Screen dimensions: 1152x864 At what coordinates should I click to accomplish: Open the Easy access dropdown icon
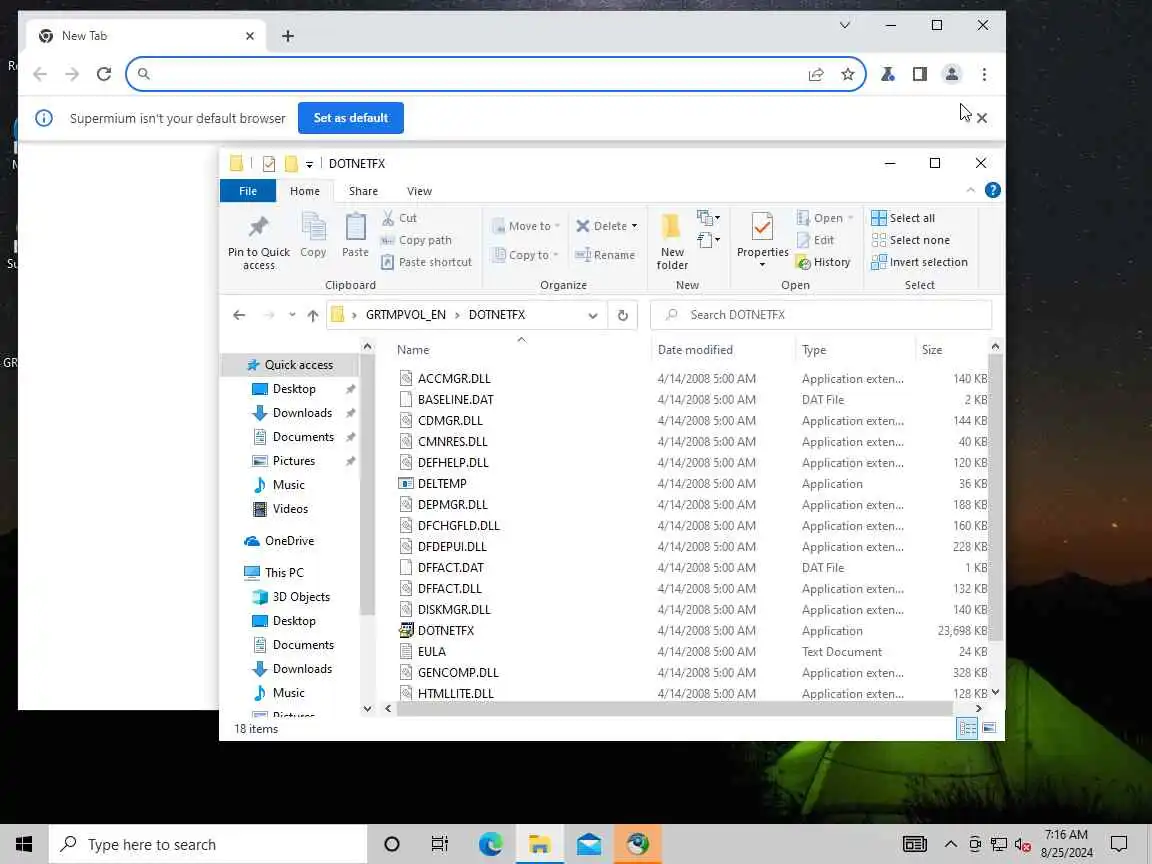pyautogui.click(x=708, y=240)
